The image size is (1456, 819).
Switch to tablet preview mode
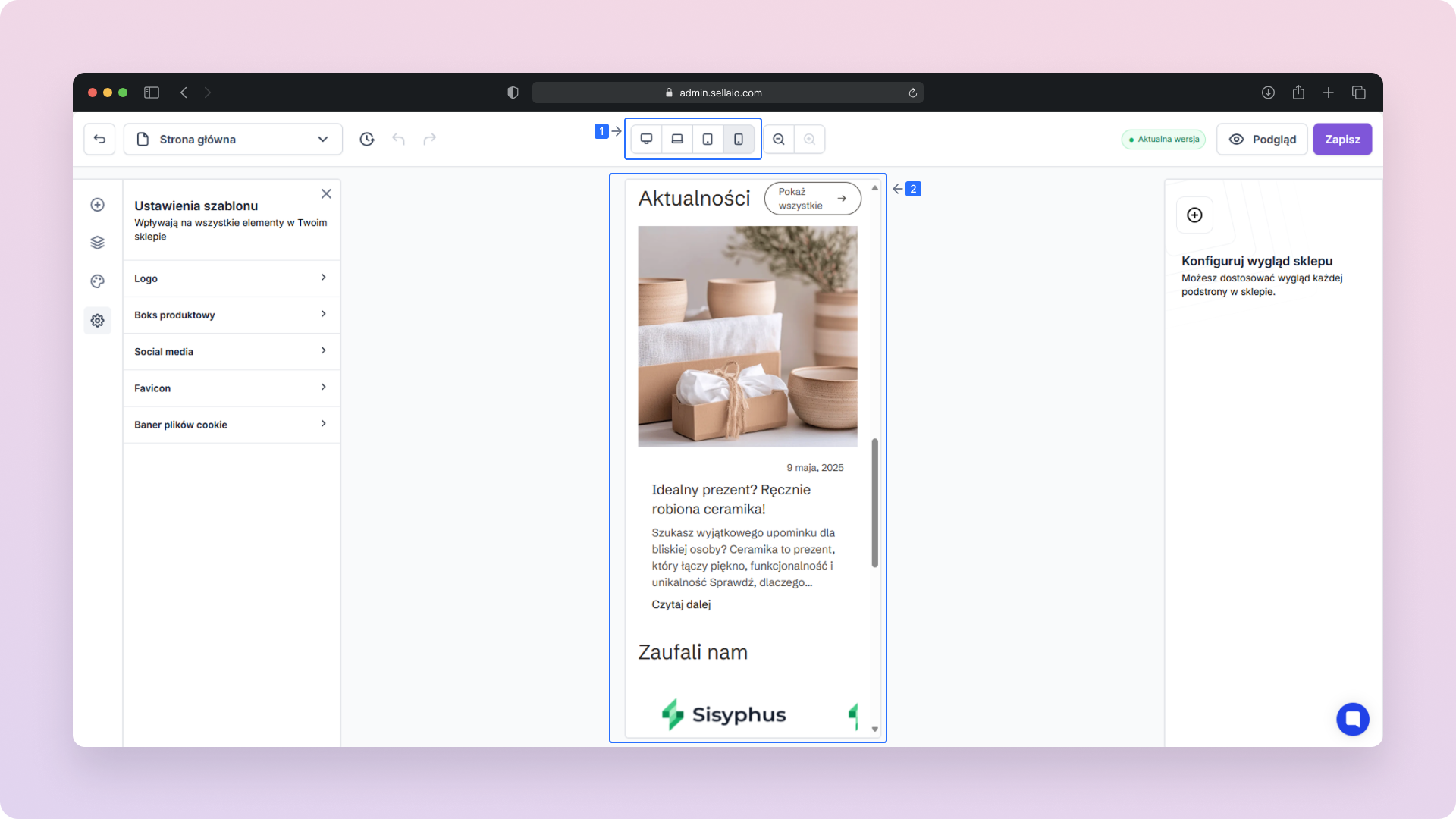708,139
